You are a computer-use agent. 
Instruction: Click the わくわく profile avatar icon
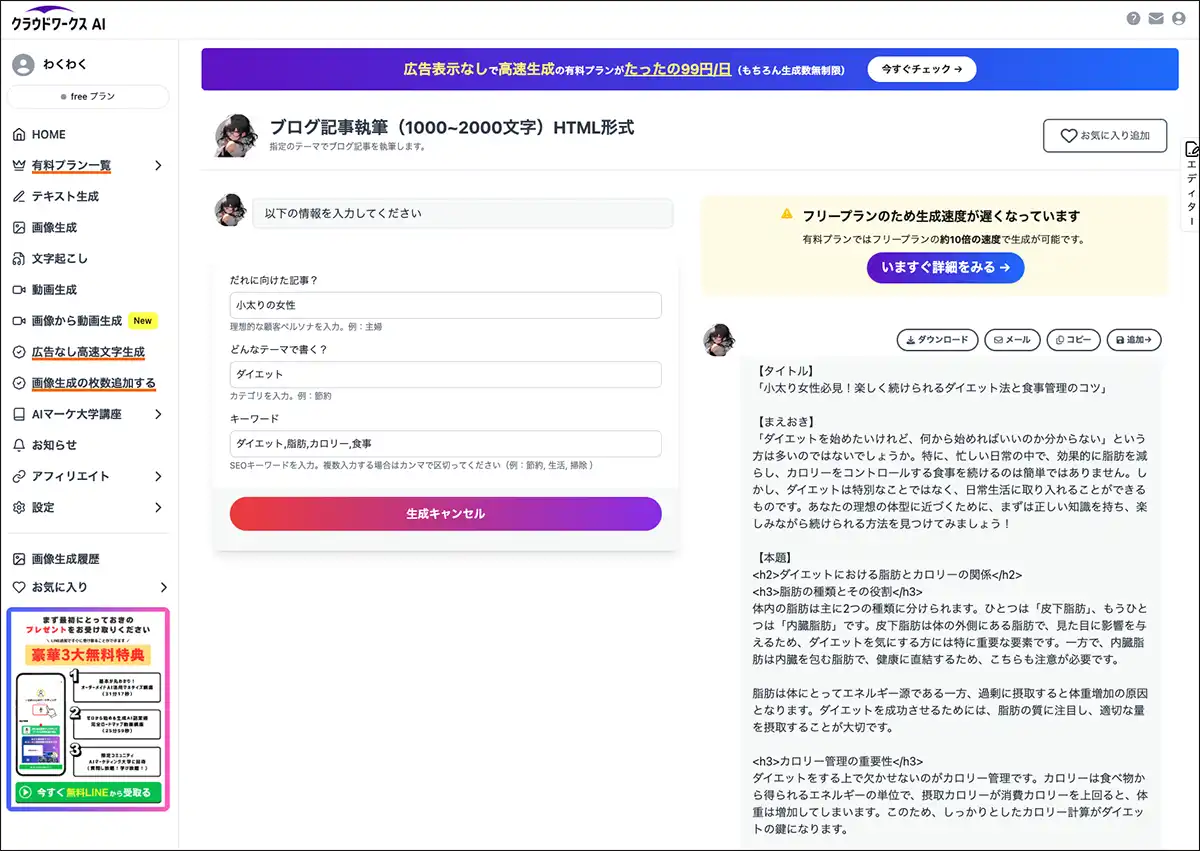point(23,64)
